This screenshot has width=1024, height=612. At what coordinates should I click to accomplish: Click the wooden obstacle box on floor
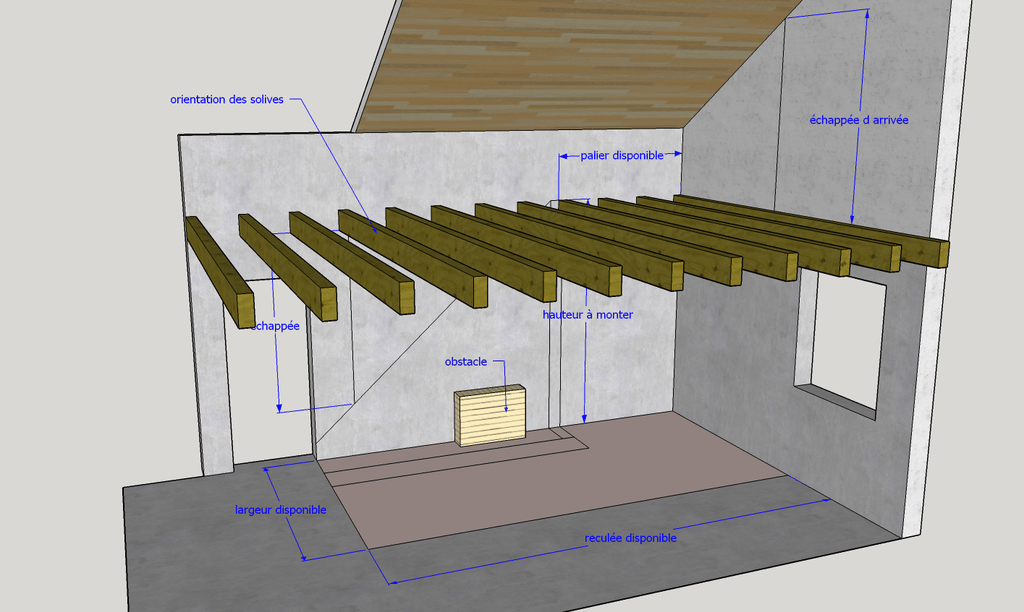490,415
